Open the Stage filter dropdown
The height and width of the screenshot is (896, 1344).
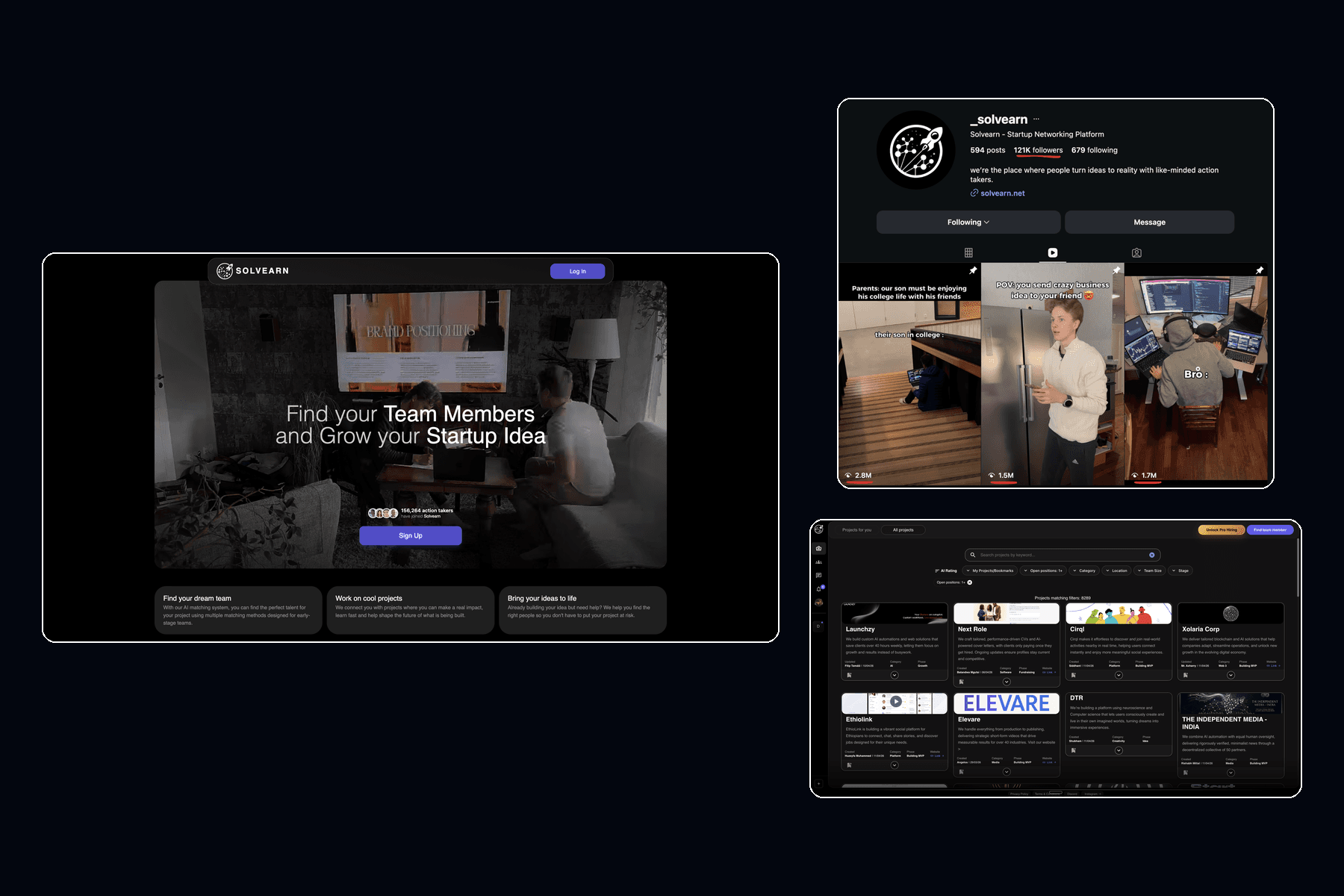coord(1180,570)
